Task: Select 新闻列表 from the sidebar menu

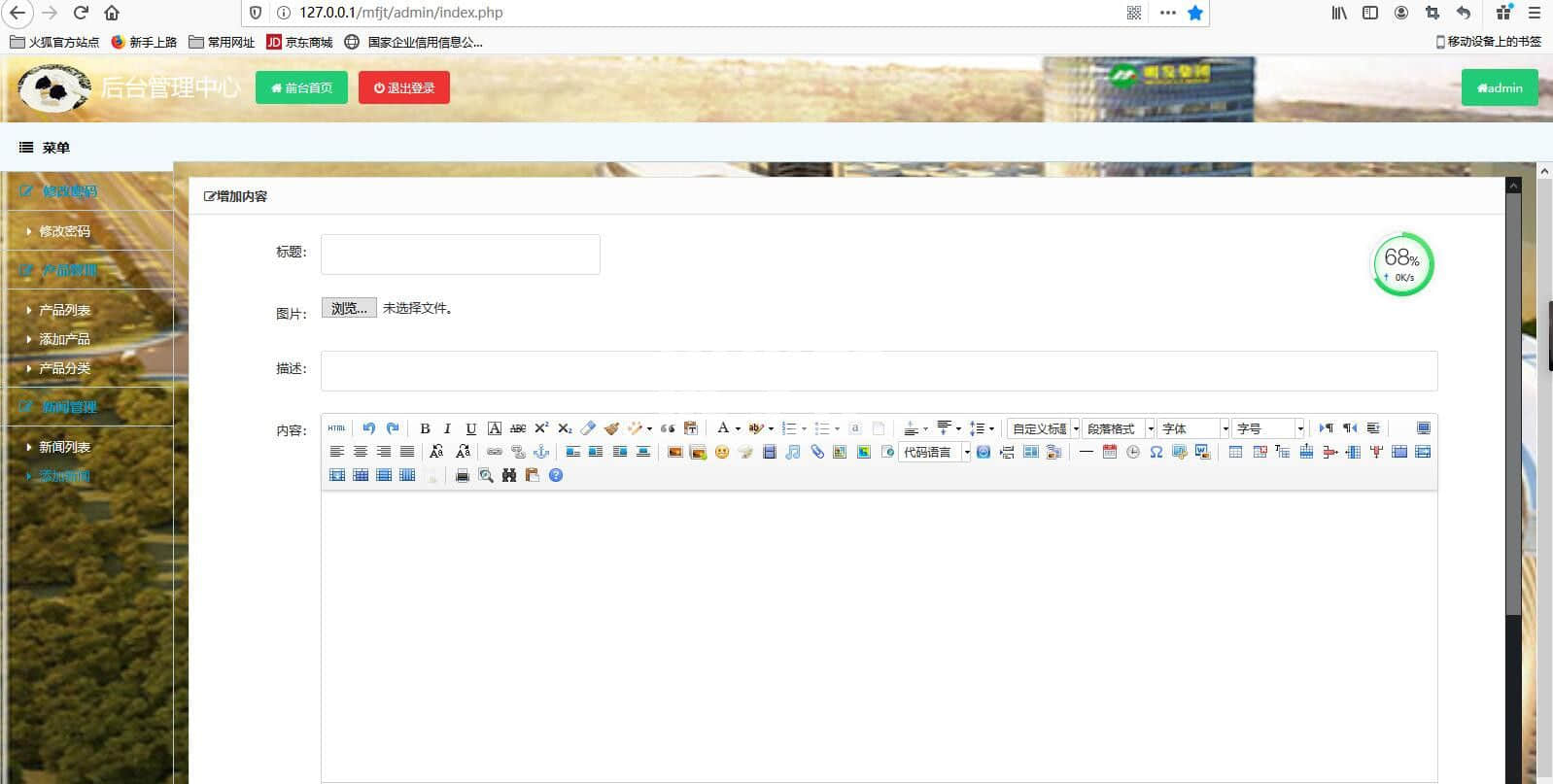Action: [x=64, y=447]
